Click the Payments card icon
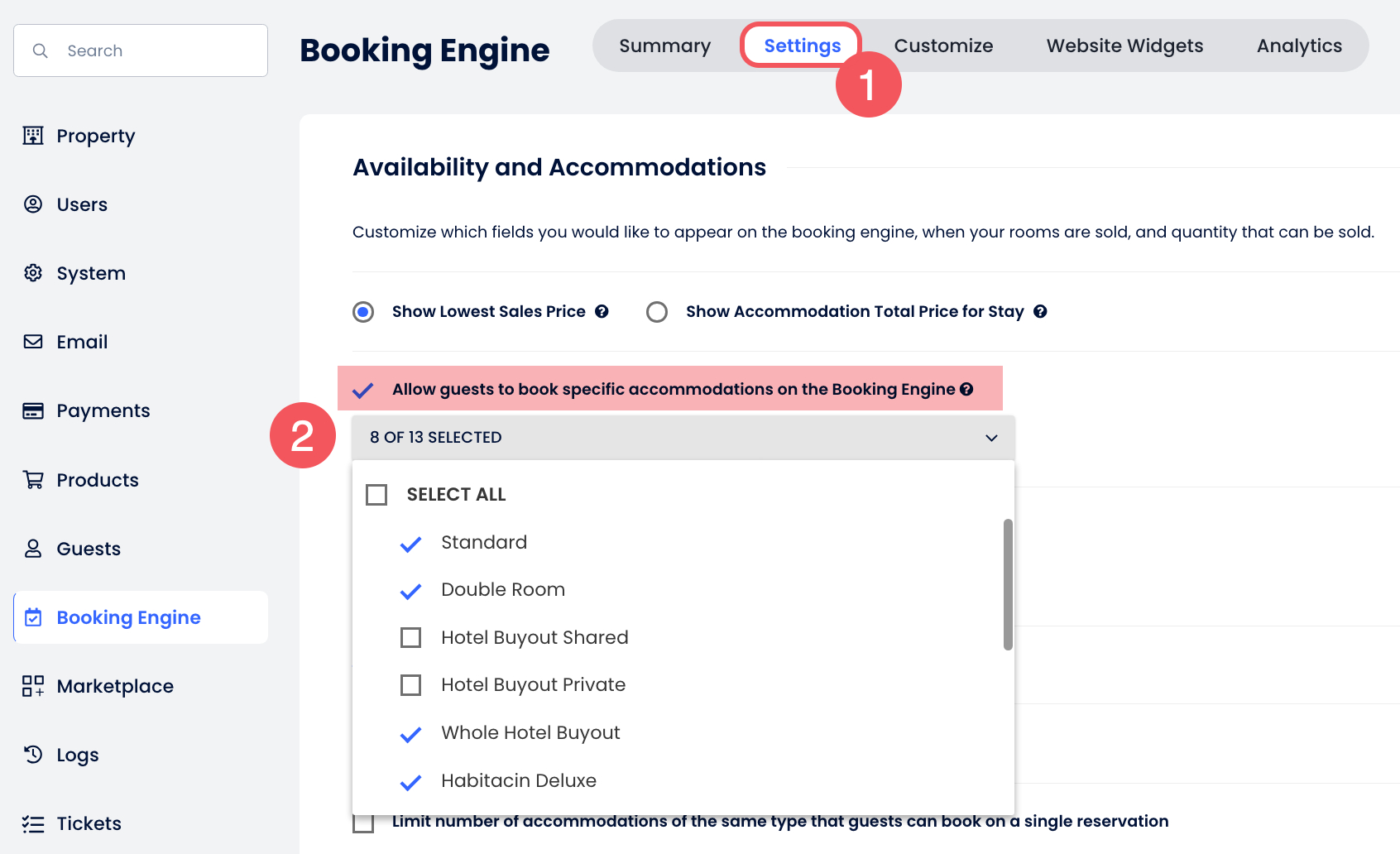The height and width of the screenshot is (854, 1400). [x=33, y=410]
